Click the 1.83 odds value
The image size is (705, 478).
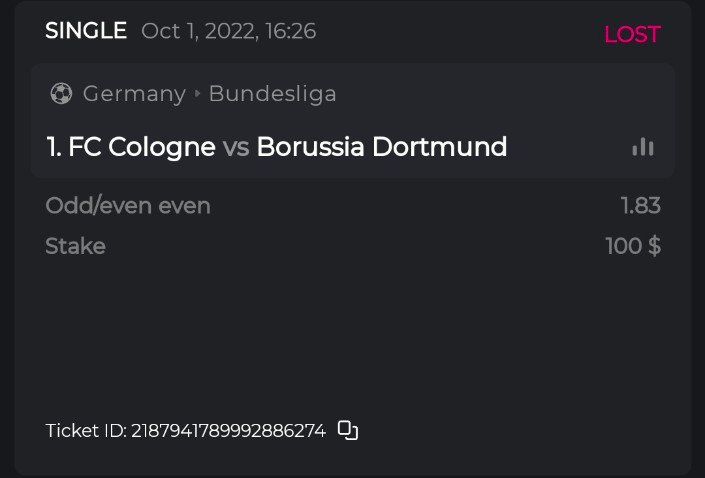[x=640, y=206]
